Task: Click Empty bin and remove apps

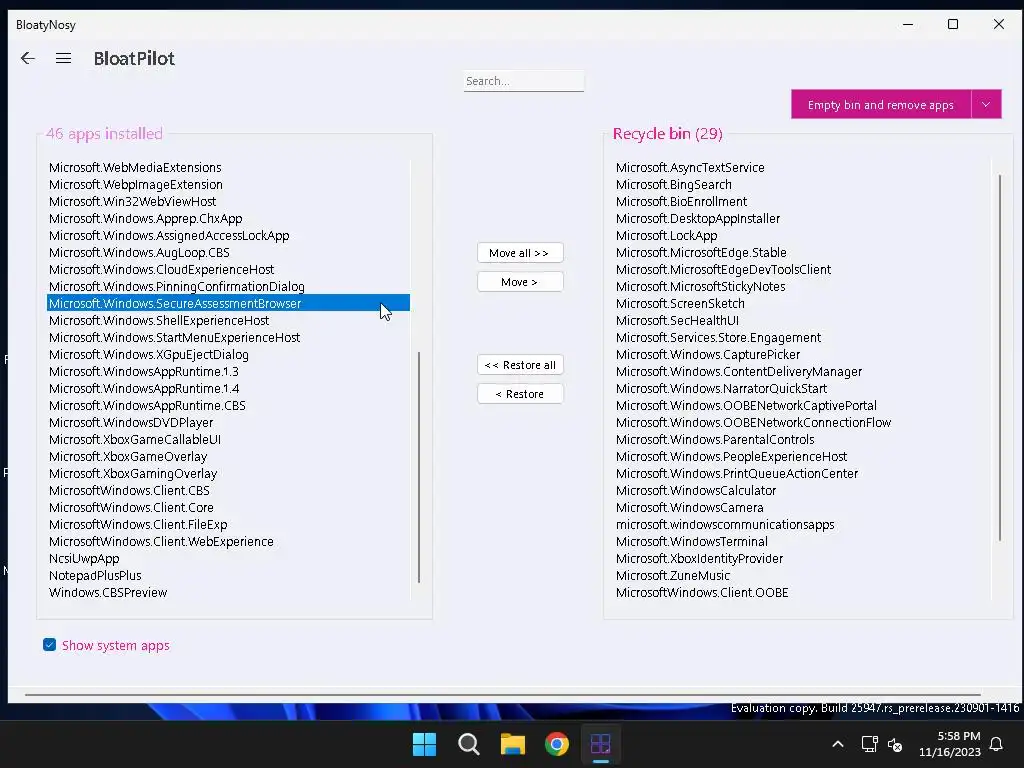Action: [881, 104]
